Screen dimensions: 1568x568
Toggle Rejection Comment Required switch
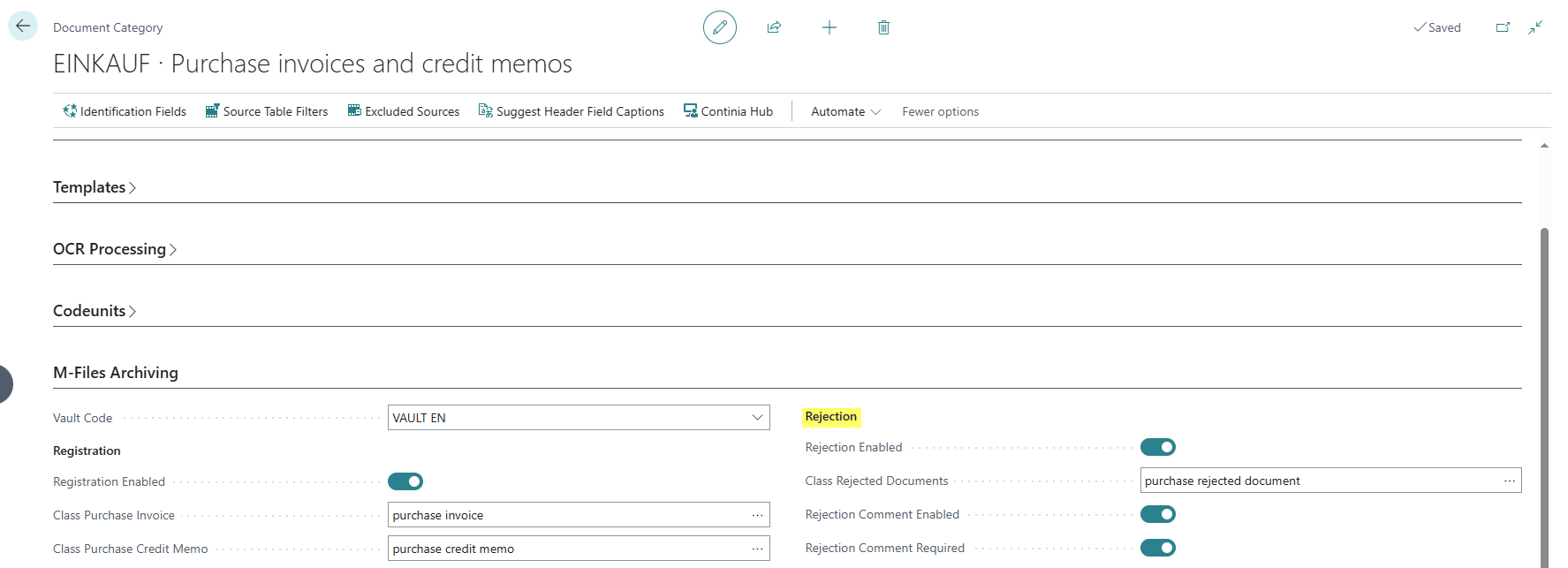click(1158, 548)
